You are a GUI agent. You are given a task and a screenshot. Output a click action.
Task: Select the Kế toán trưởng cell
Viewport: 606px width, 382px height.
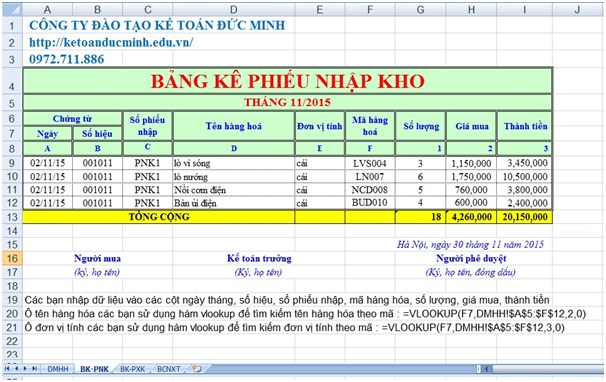[x=259, y=258]
